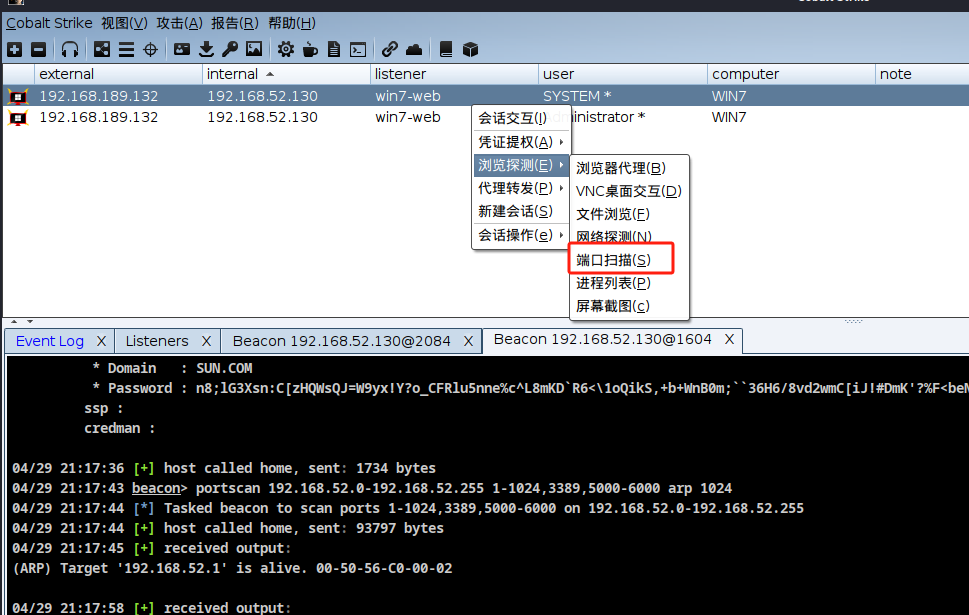Click the Disconnect minus icon
This screenshot has width=969, height=615.
(x=38, y=49)
